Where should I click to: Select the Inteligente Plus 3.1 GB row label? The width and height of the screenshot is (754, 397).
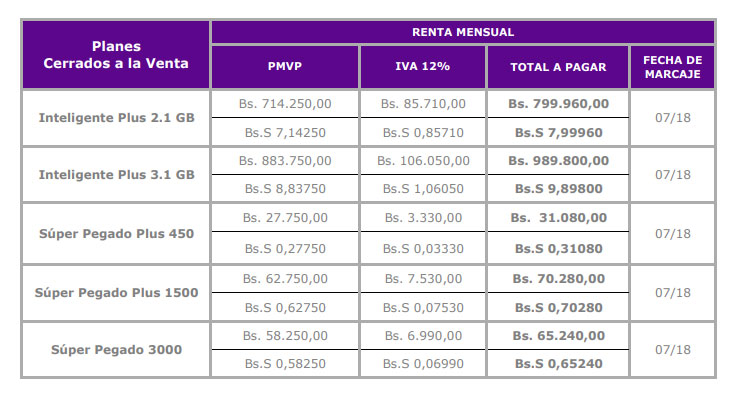[x=116, y=174]
